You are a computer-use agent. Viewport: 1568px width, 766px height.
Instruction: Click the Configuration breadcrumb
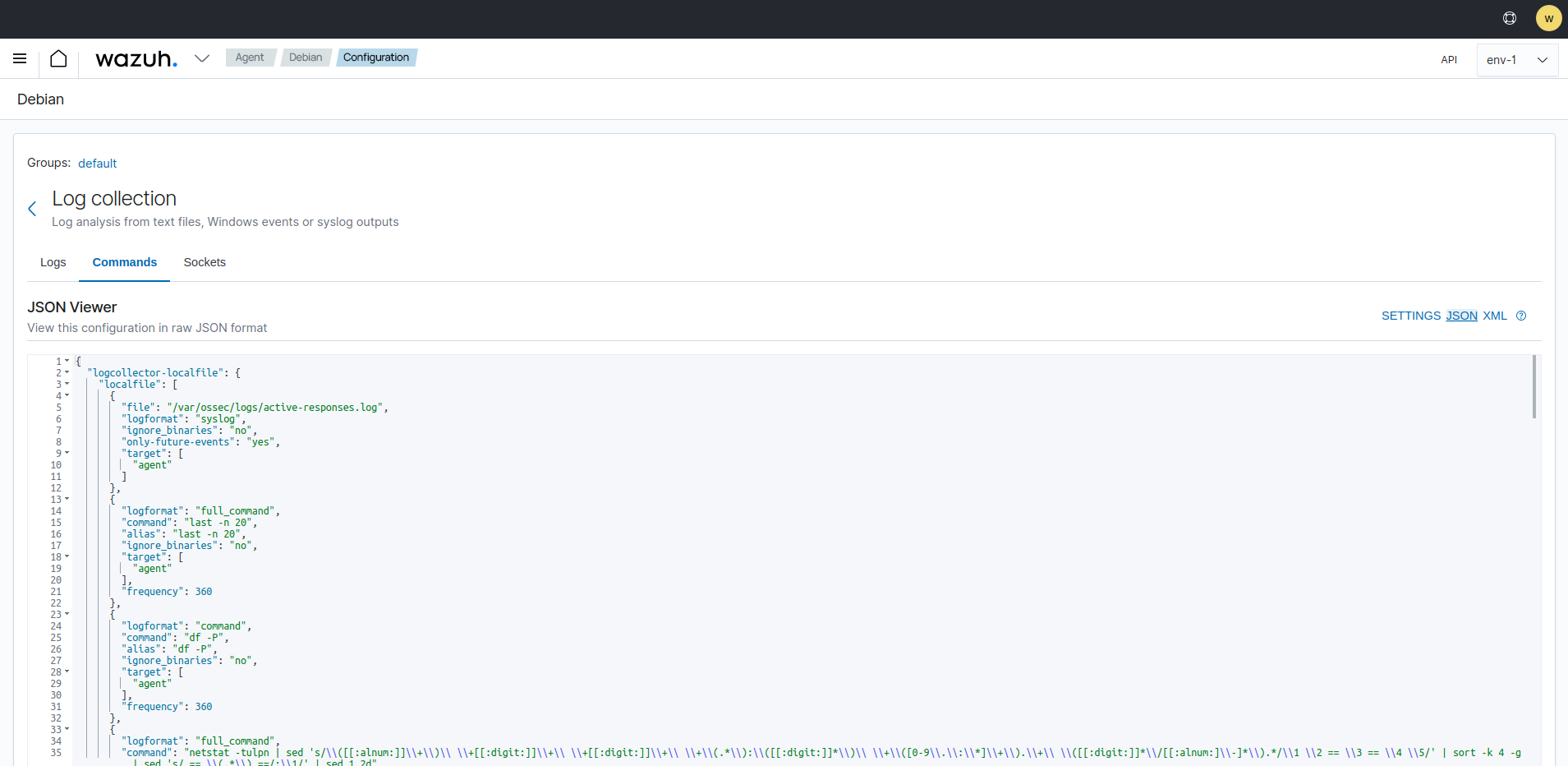[x=376, y=58]
